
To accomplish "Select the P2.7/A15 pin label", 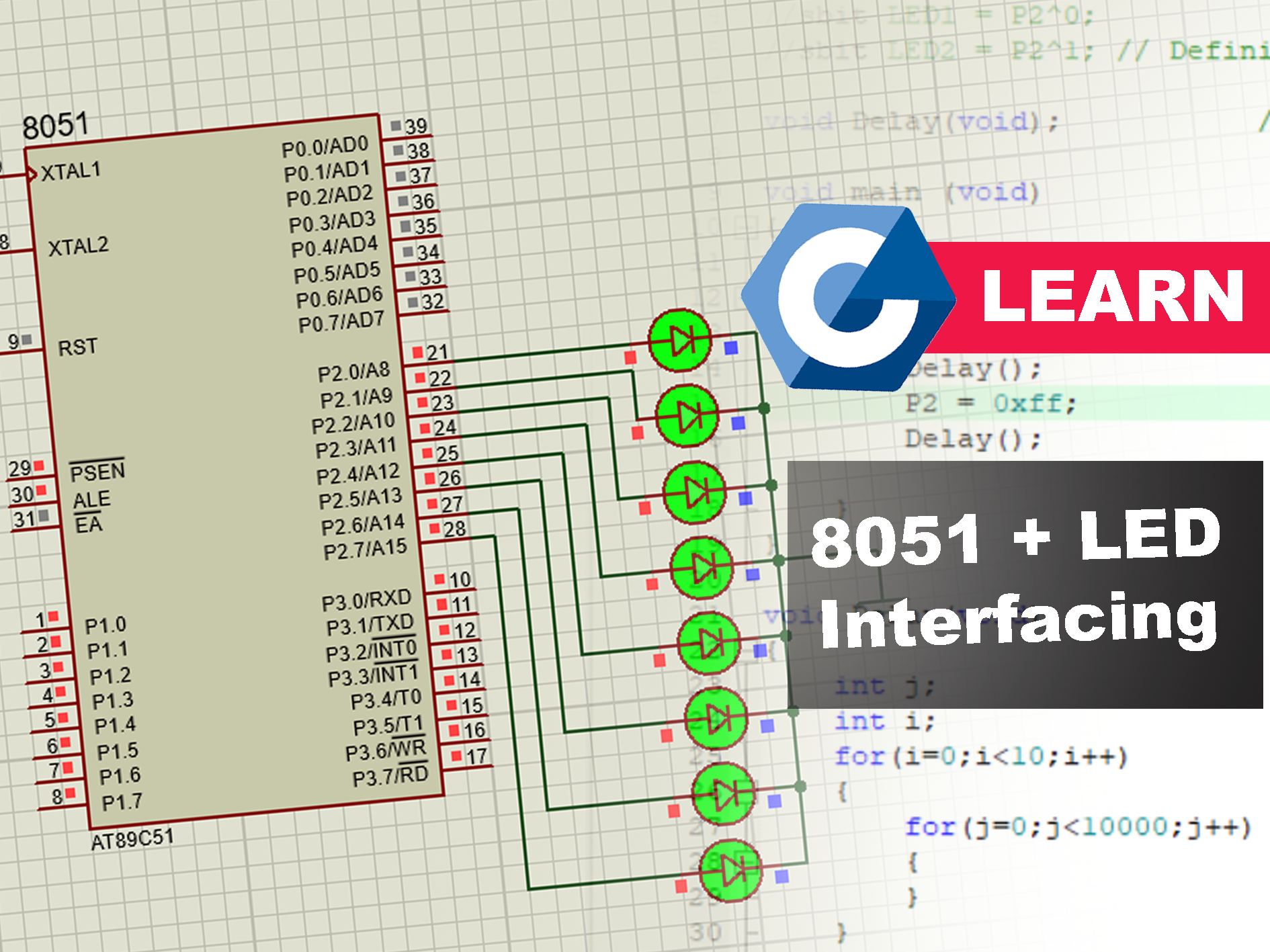I will 365,550.
